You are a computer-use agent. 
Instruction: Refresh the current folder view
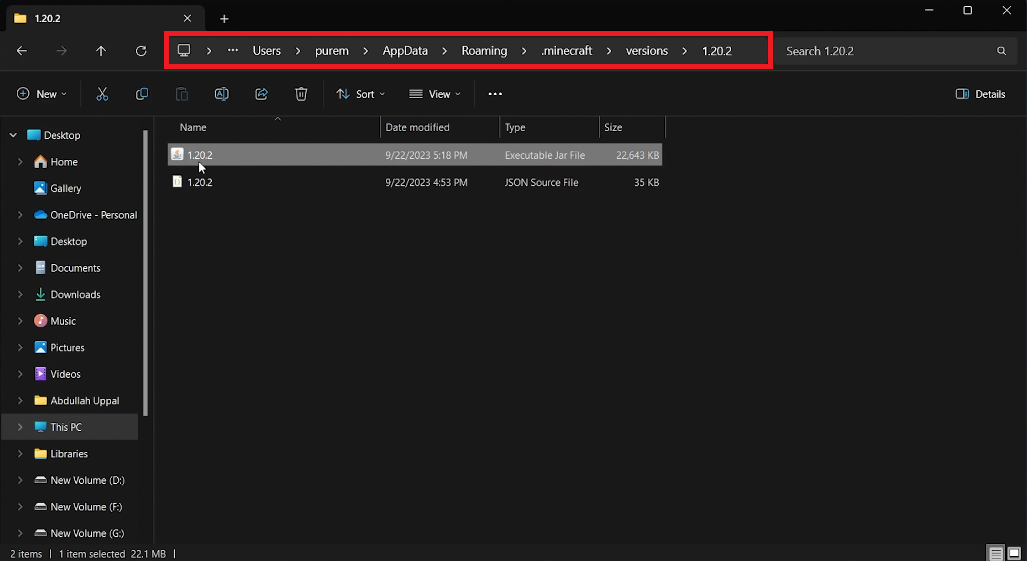[141, 51]
